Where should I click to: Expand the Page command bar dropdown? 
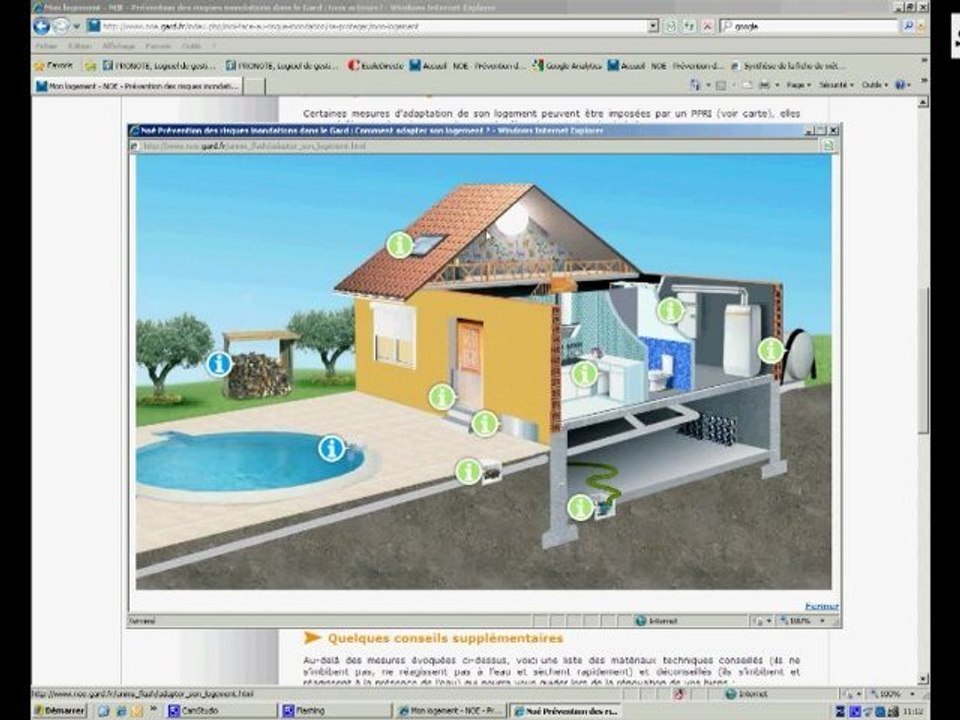[x=798, y=85]
